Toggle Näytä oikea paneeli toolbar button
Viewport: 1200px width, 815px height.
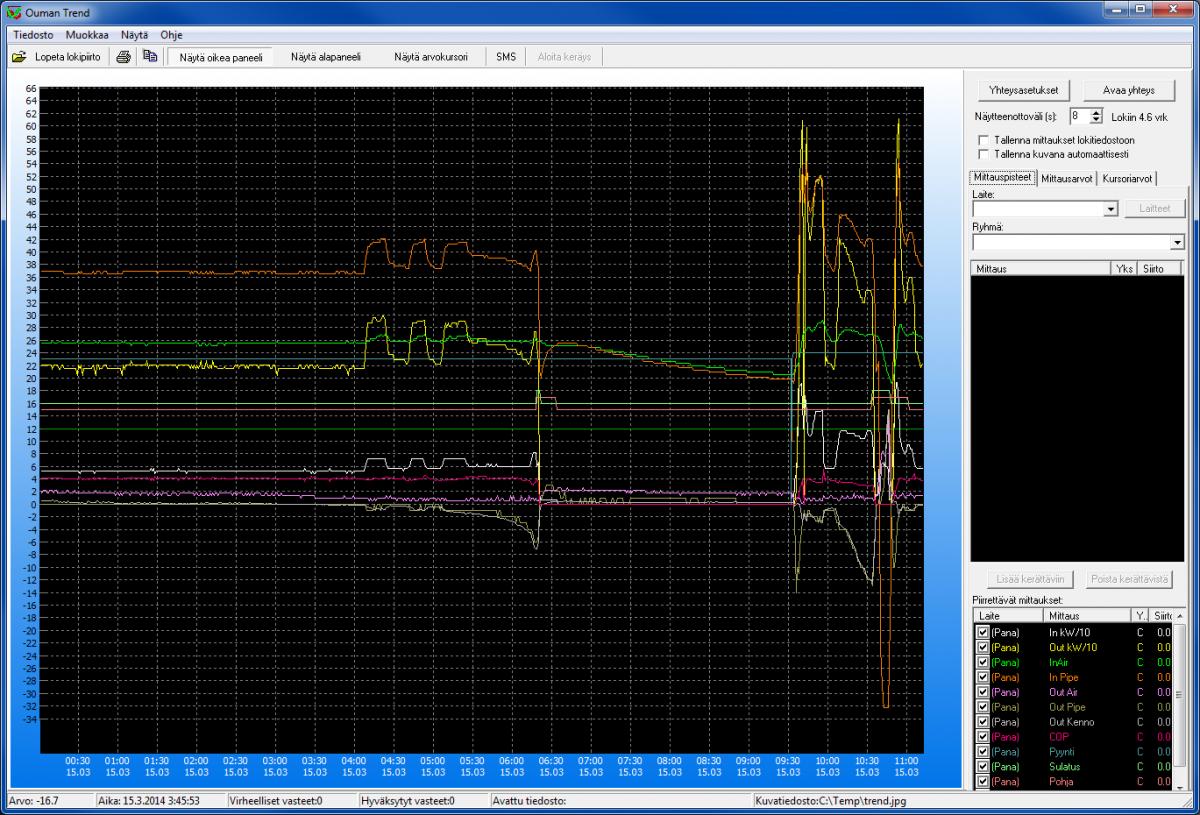coord(220,57)
